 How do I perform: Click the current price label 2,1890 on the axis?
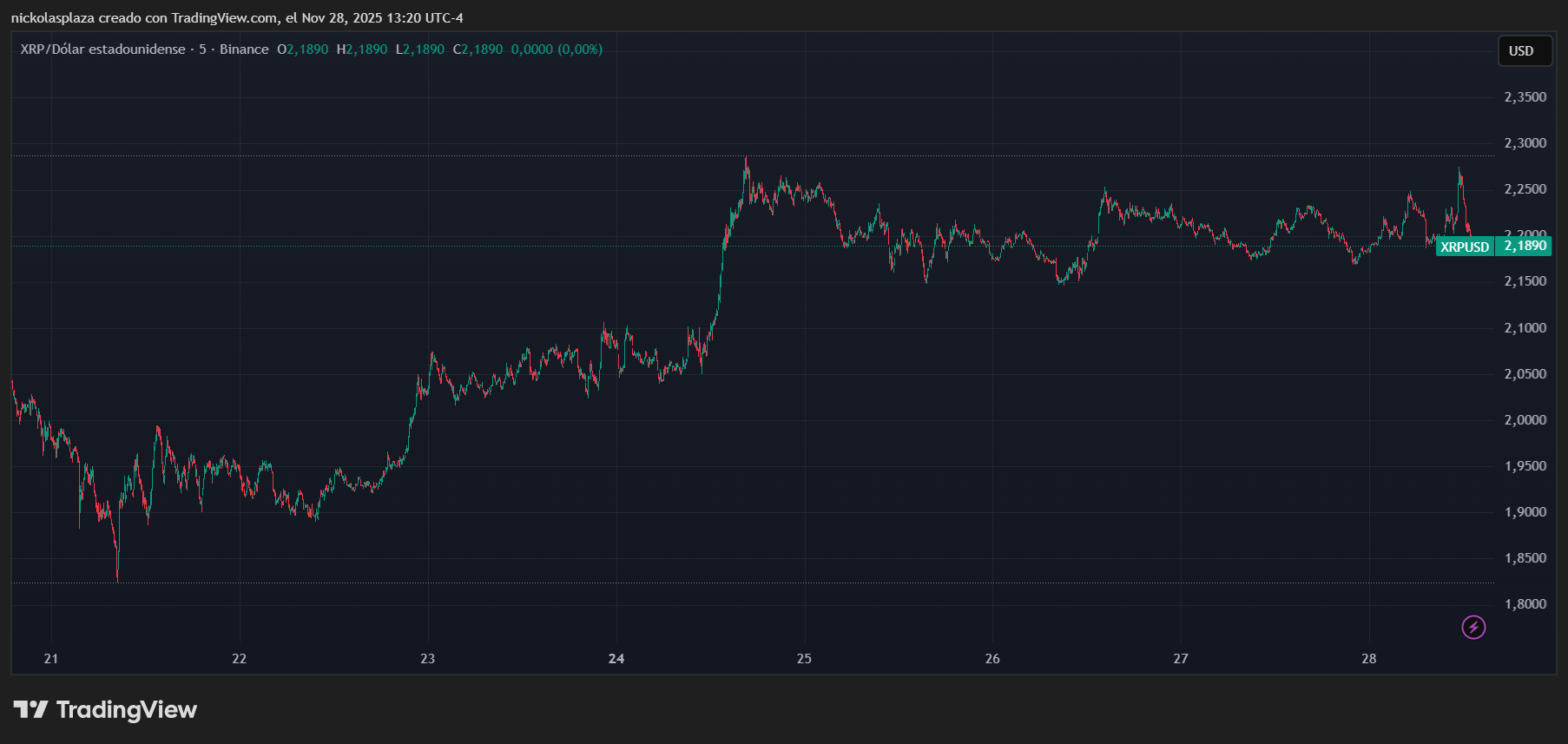click(1525, 246)
